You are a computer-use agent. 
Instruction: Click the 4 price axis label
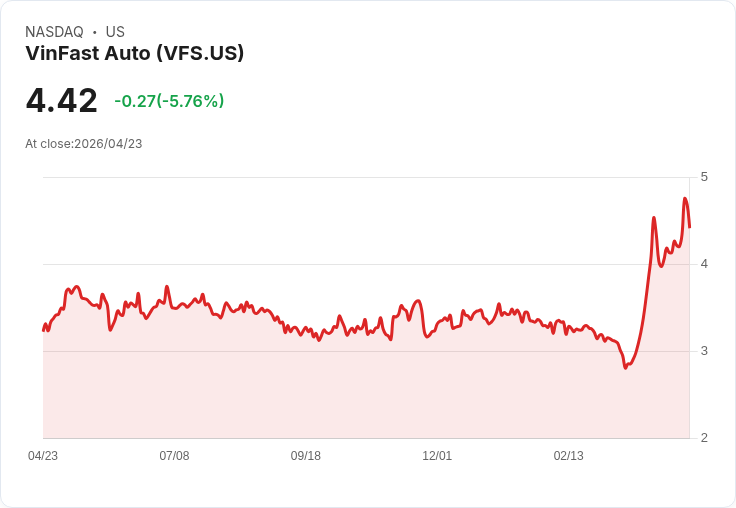[704, 264]
